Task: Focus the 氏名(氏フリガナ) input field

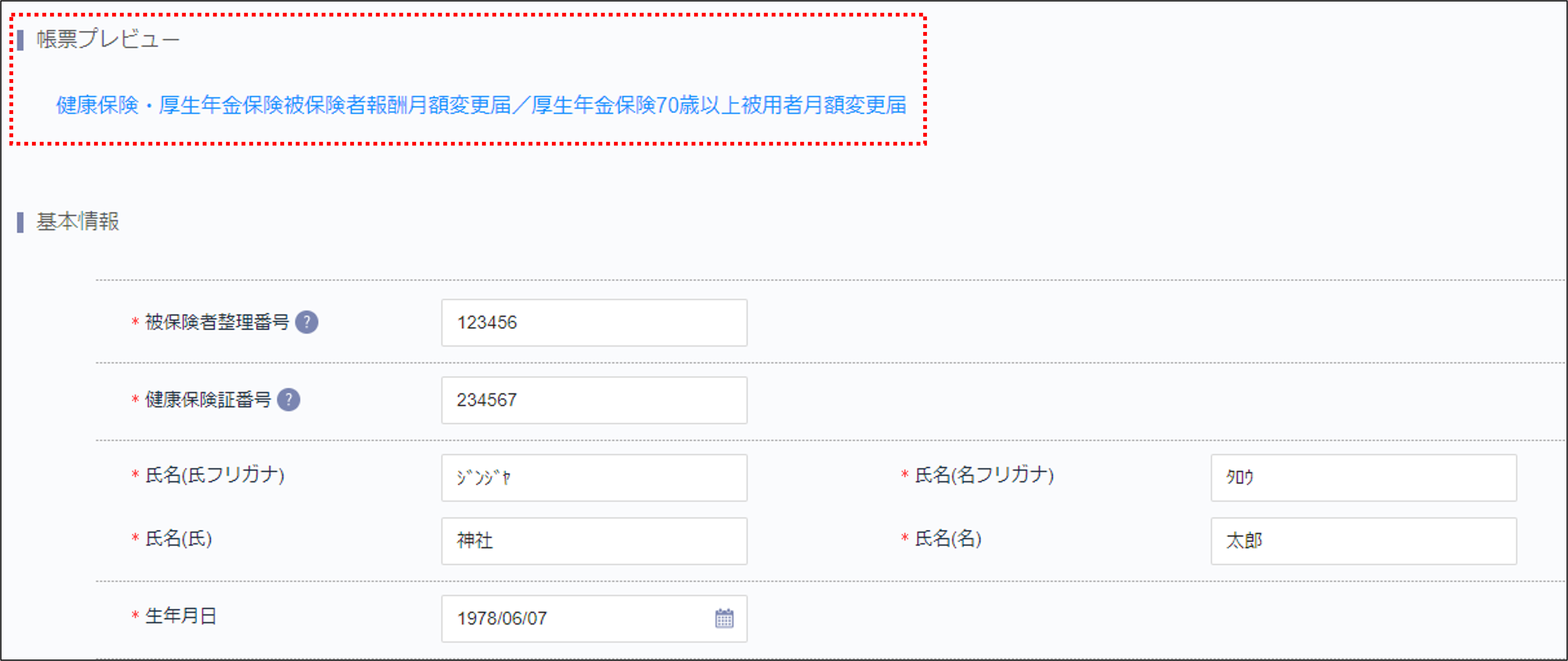Action: click(x=594, y=478)
